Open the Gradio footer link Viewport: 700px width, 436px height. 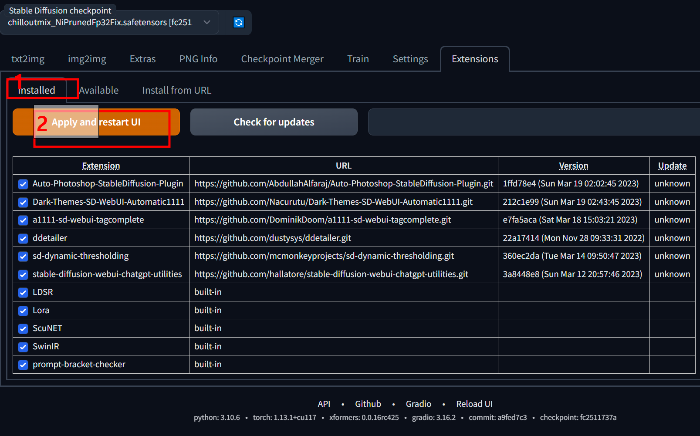418,404
